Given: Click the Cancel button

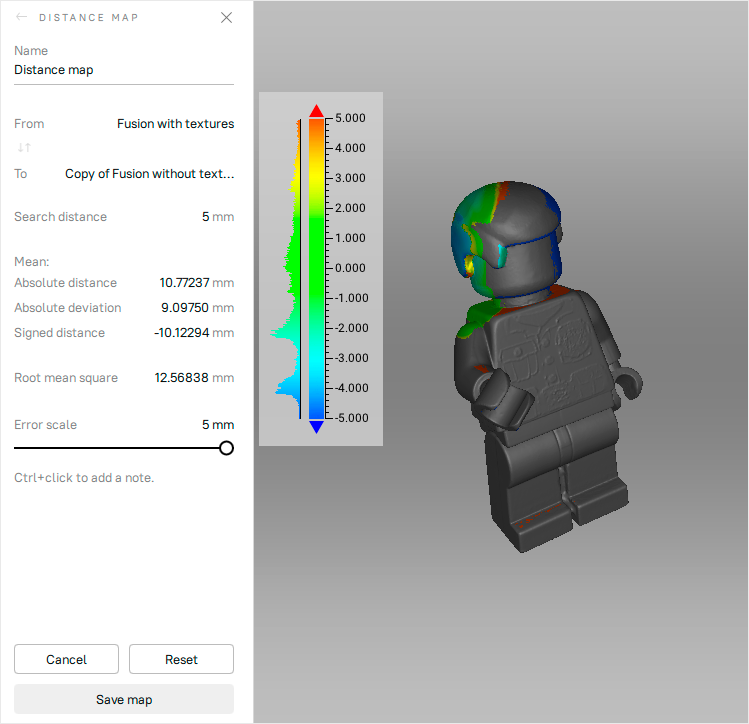Looking at the screenshot, I should [66, 659].
